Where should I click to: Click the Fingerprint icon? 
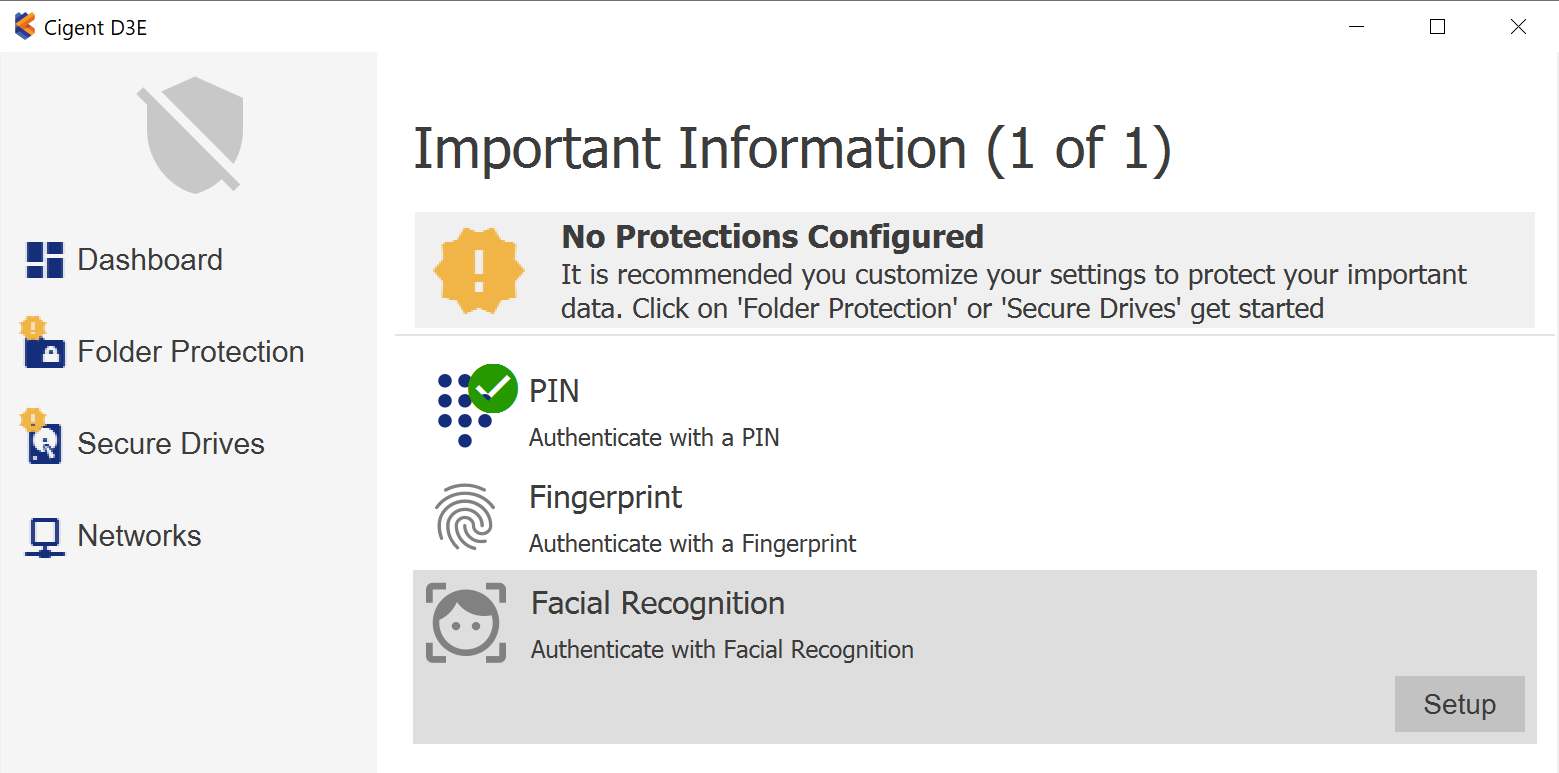click(x=465, y=517)
